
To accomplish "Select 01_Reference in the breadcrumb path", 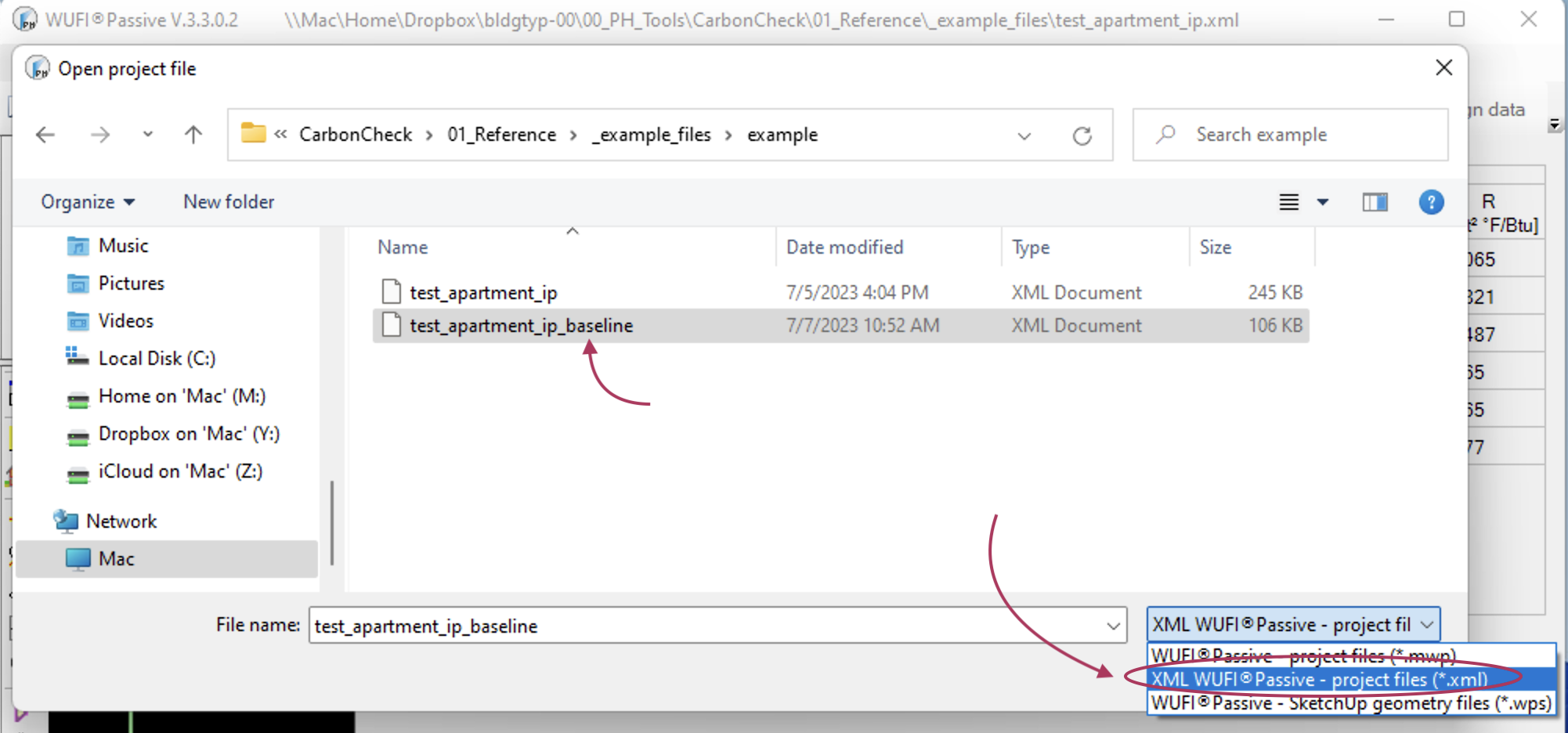I will coord(501,135).
